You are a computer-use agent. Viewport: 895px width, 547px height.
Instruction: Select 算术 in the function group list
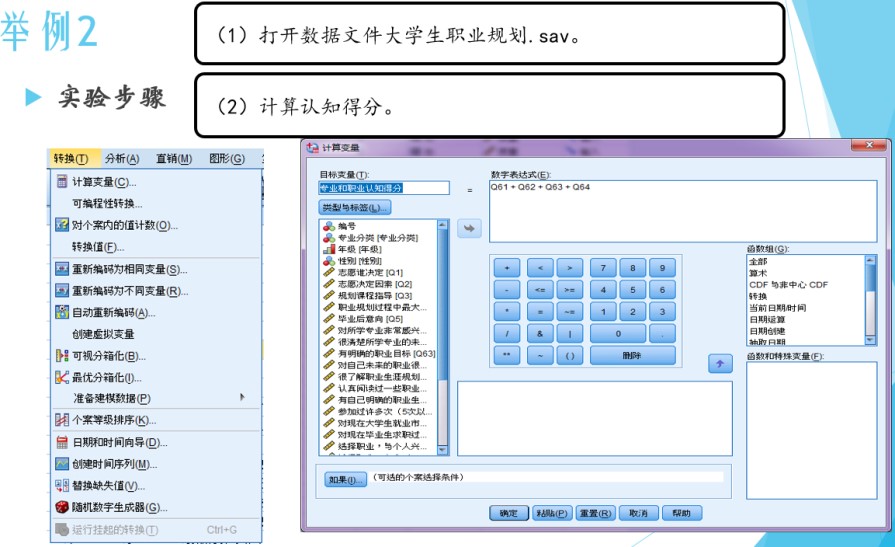pyautogui.click(x=758, y=271)
